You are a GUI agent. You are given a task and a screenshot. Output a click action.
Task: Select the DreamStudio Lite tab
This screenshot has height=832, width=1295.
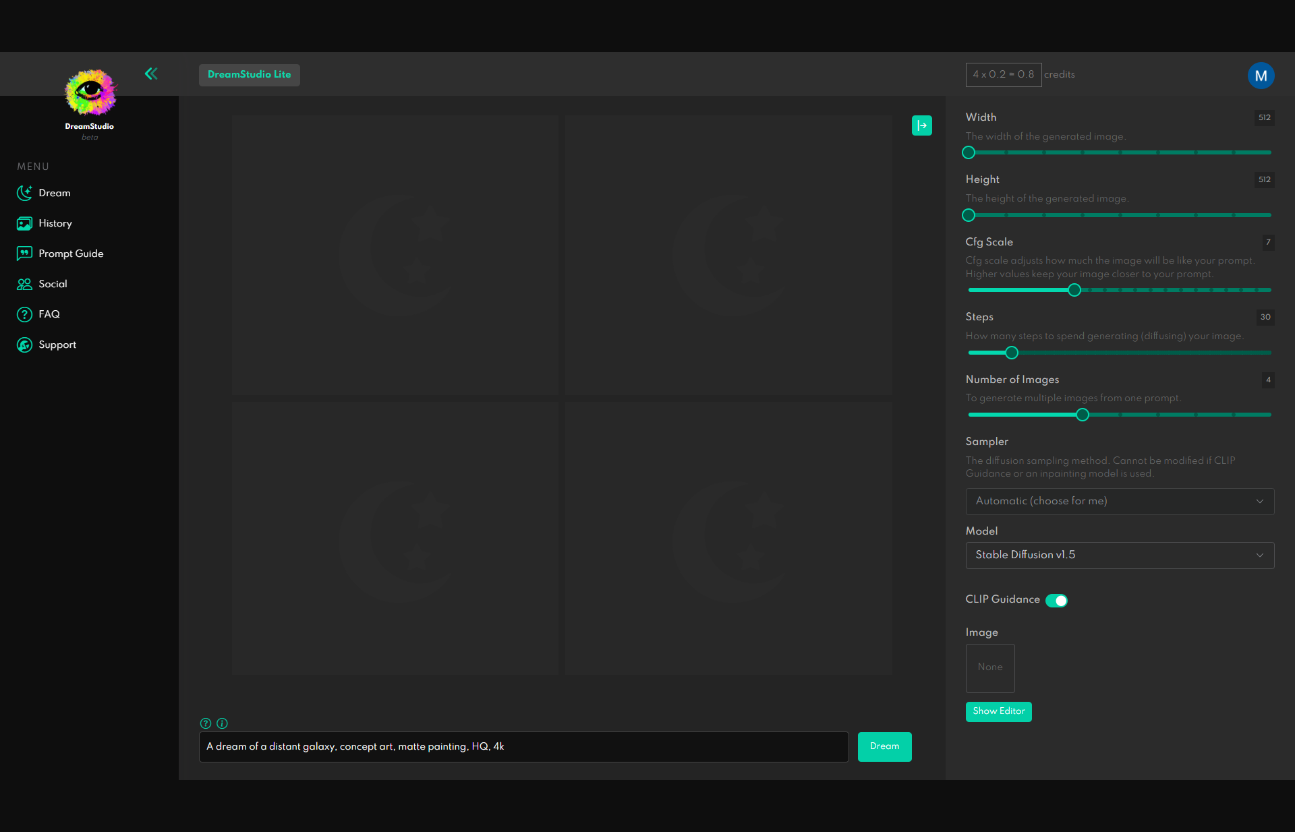(x=249, y=75)
